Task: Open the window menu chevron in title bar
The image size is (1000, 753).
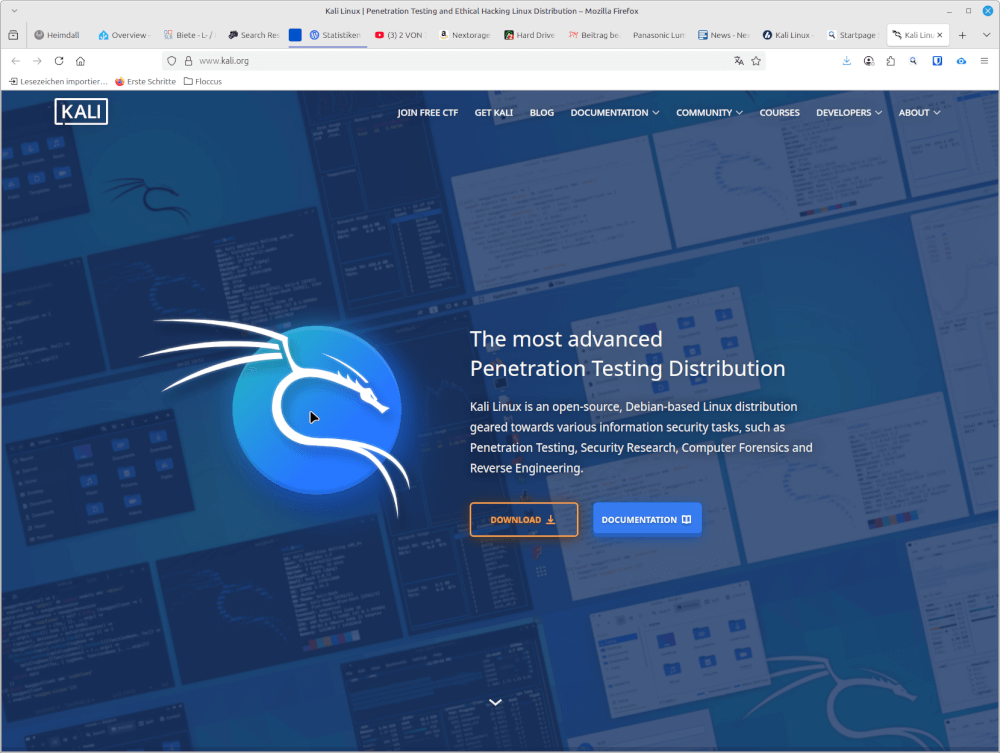Action: click(x=14, y=11)
